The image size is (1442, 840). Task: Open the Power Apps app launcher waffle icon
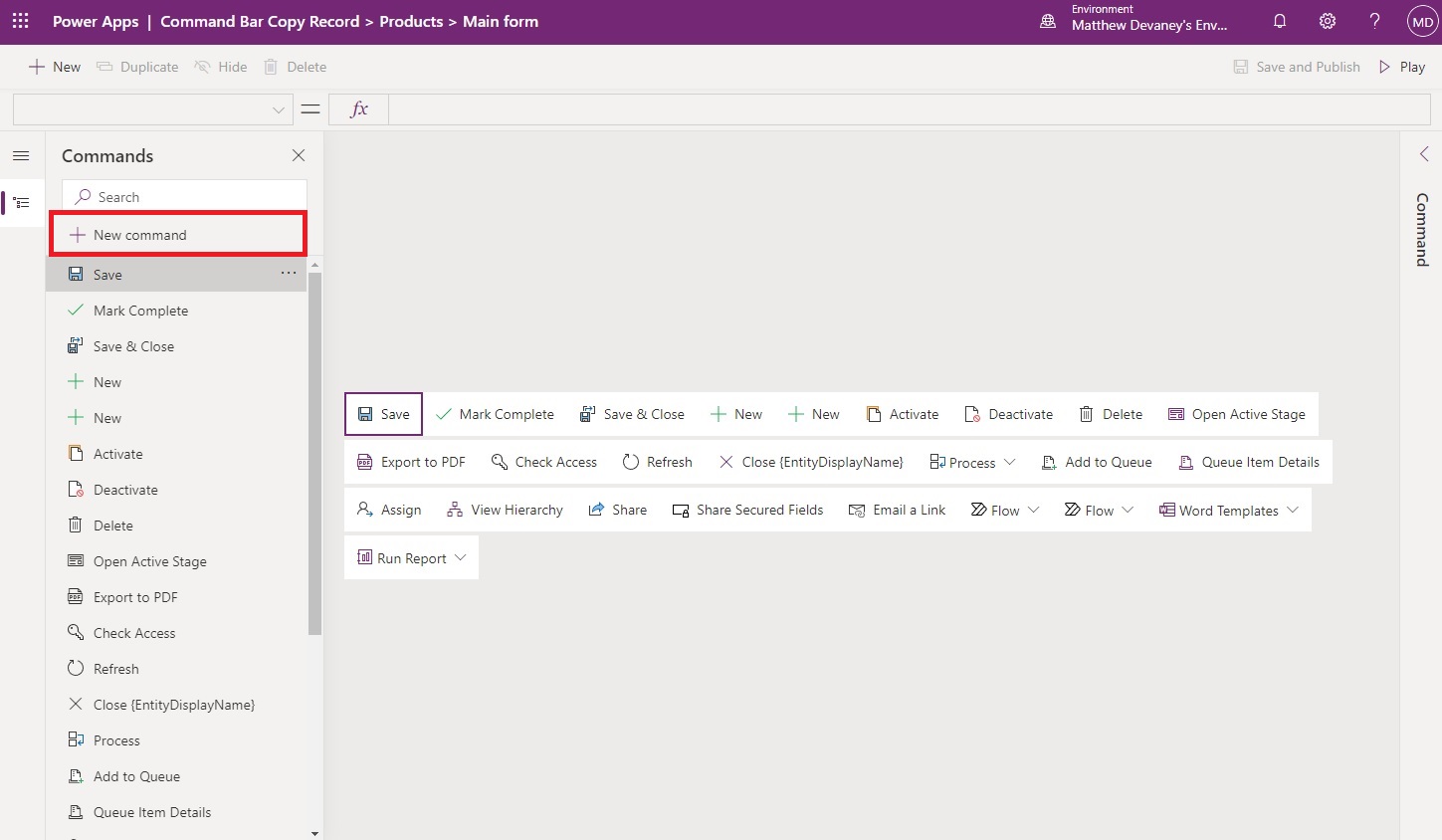[20, 20]
